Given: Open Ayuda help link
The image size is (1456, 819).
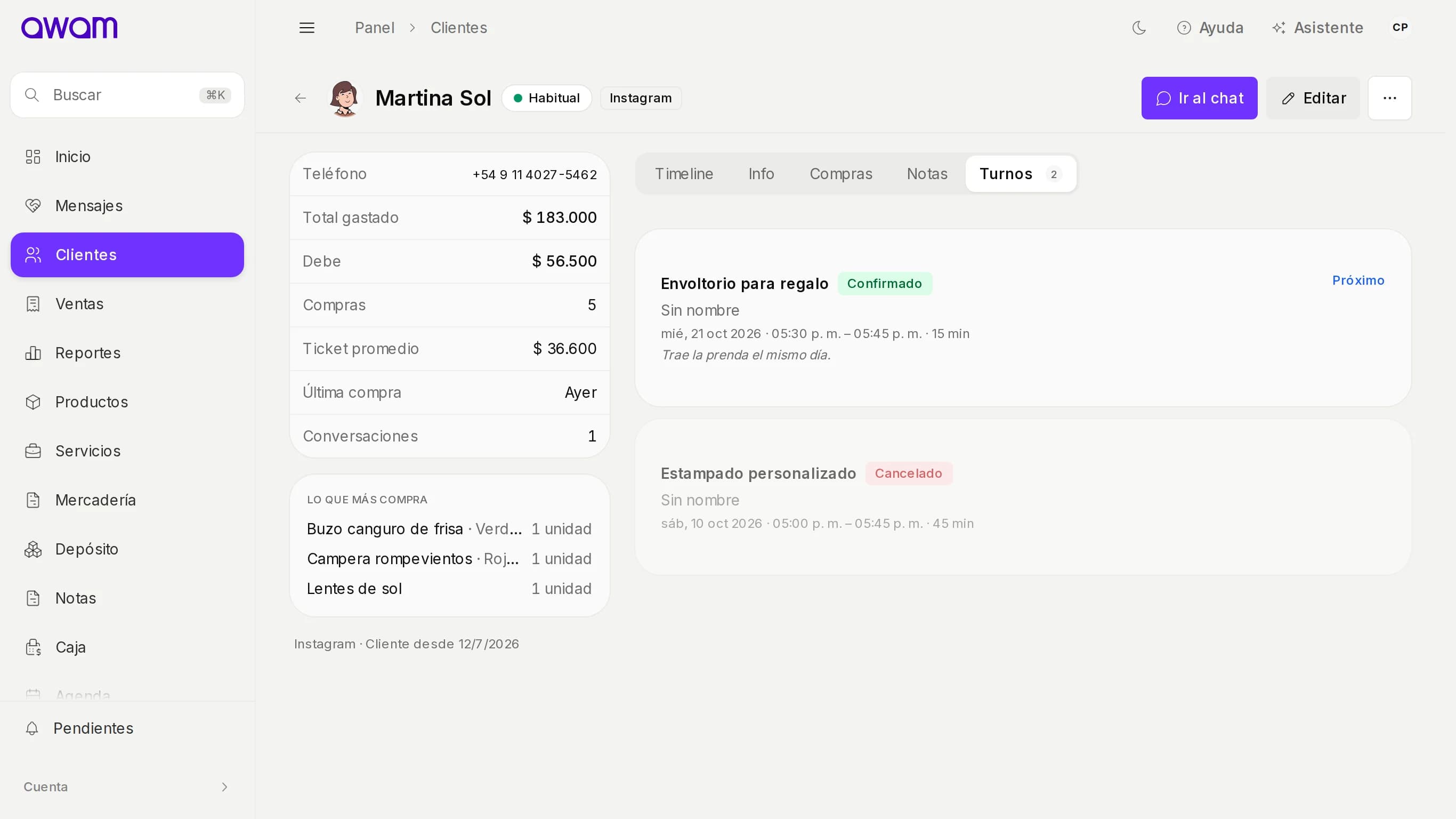Looking at the screenshot, I should click(1210, 28).
